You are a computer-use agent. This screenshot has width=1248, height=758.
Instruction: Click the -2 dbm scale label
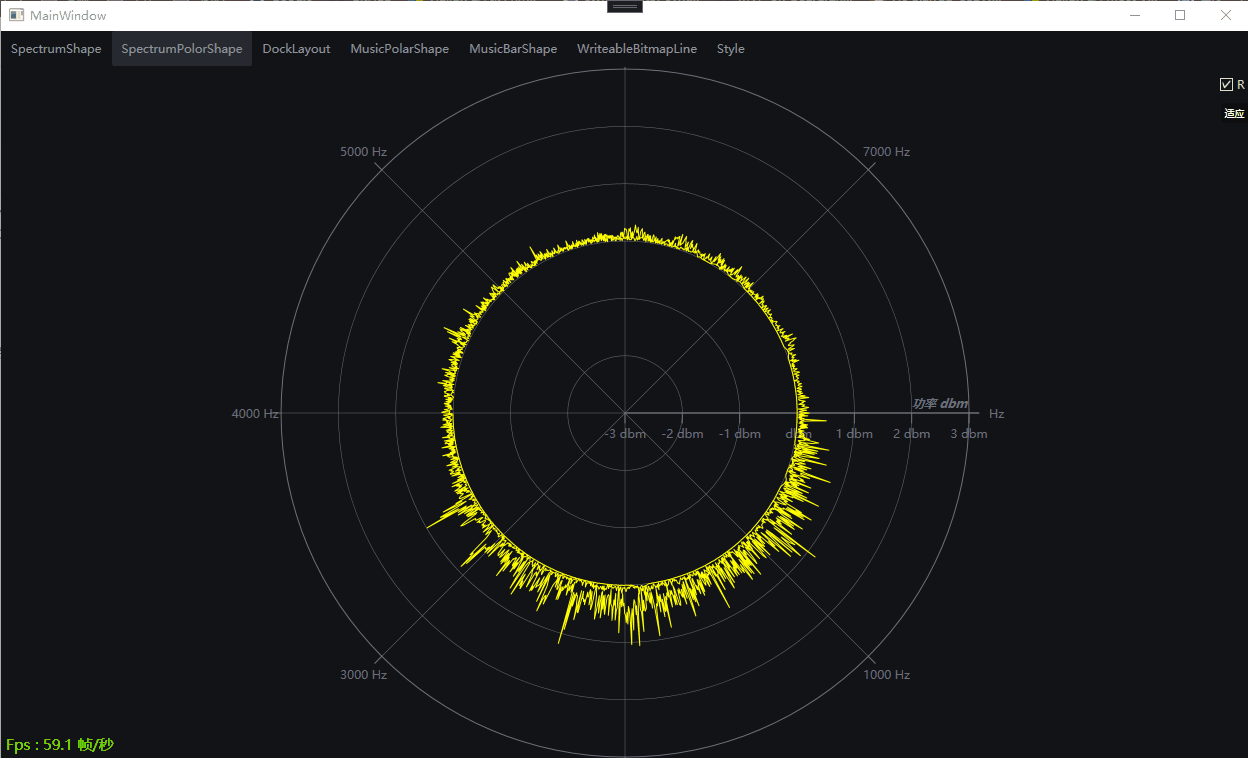pyautogui.click(x=683, y=434)
